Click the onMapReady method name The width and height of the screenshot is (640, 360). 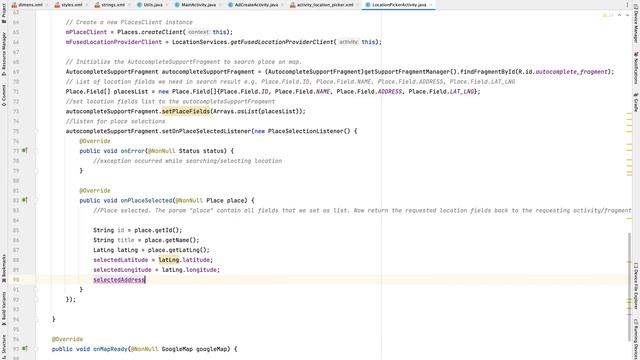[x=110, y=349]
